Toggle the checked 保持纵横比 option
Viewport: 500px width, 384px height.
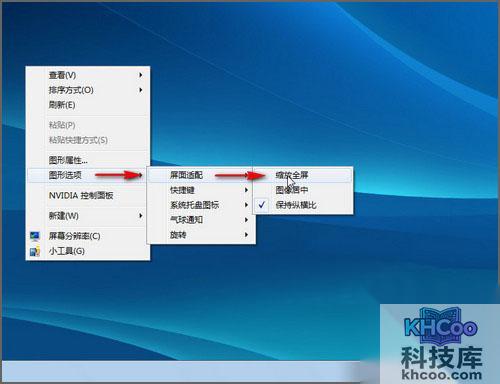point(303,205)
